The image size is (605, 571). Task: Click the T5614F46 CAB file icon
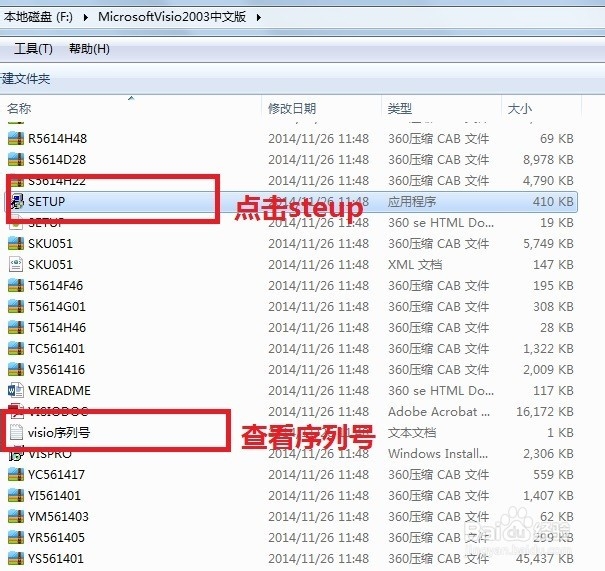click(16, 285)
